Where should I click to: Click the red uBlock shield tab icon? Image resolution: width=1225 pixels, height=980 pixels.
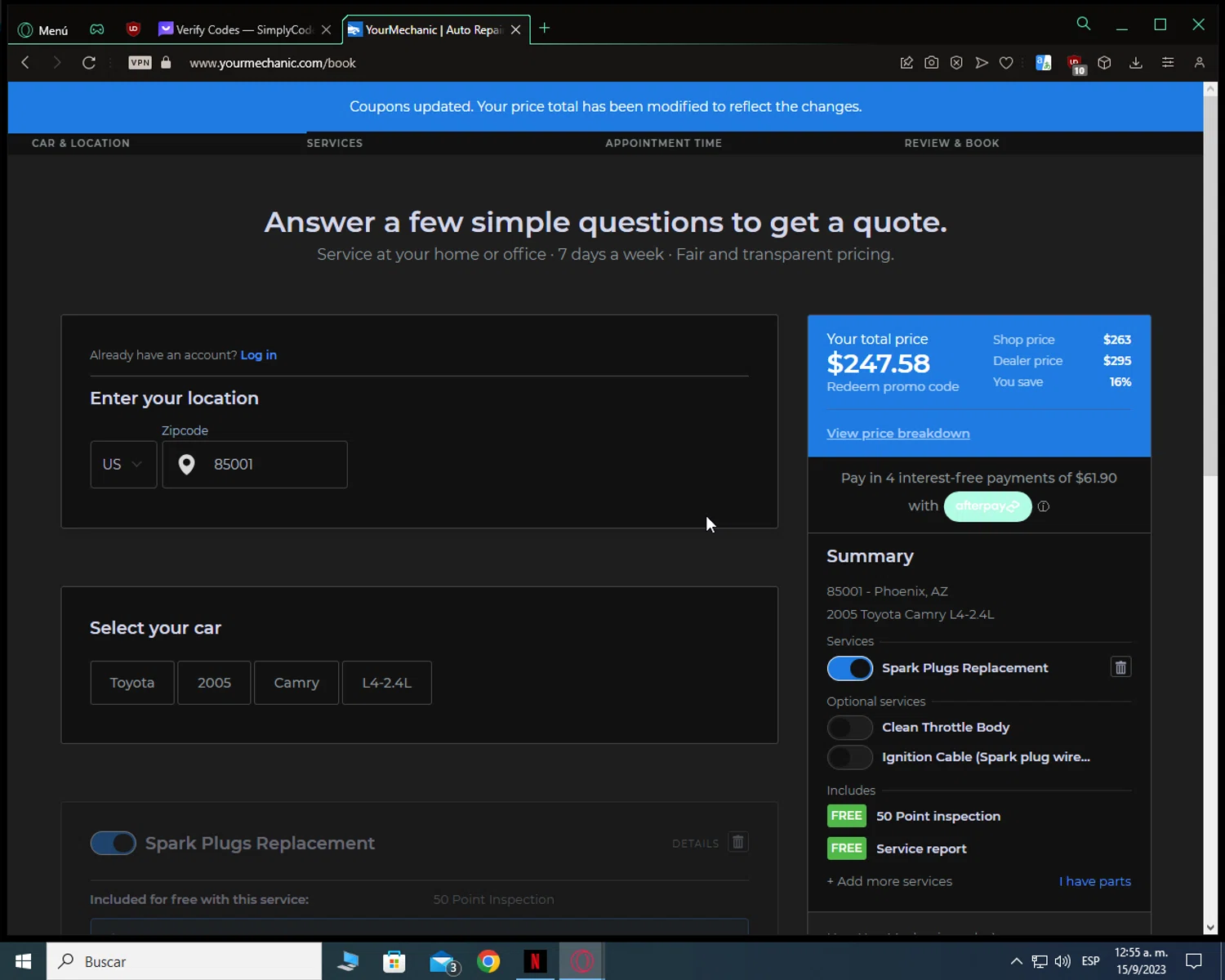[133, 29]
